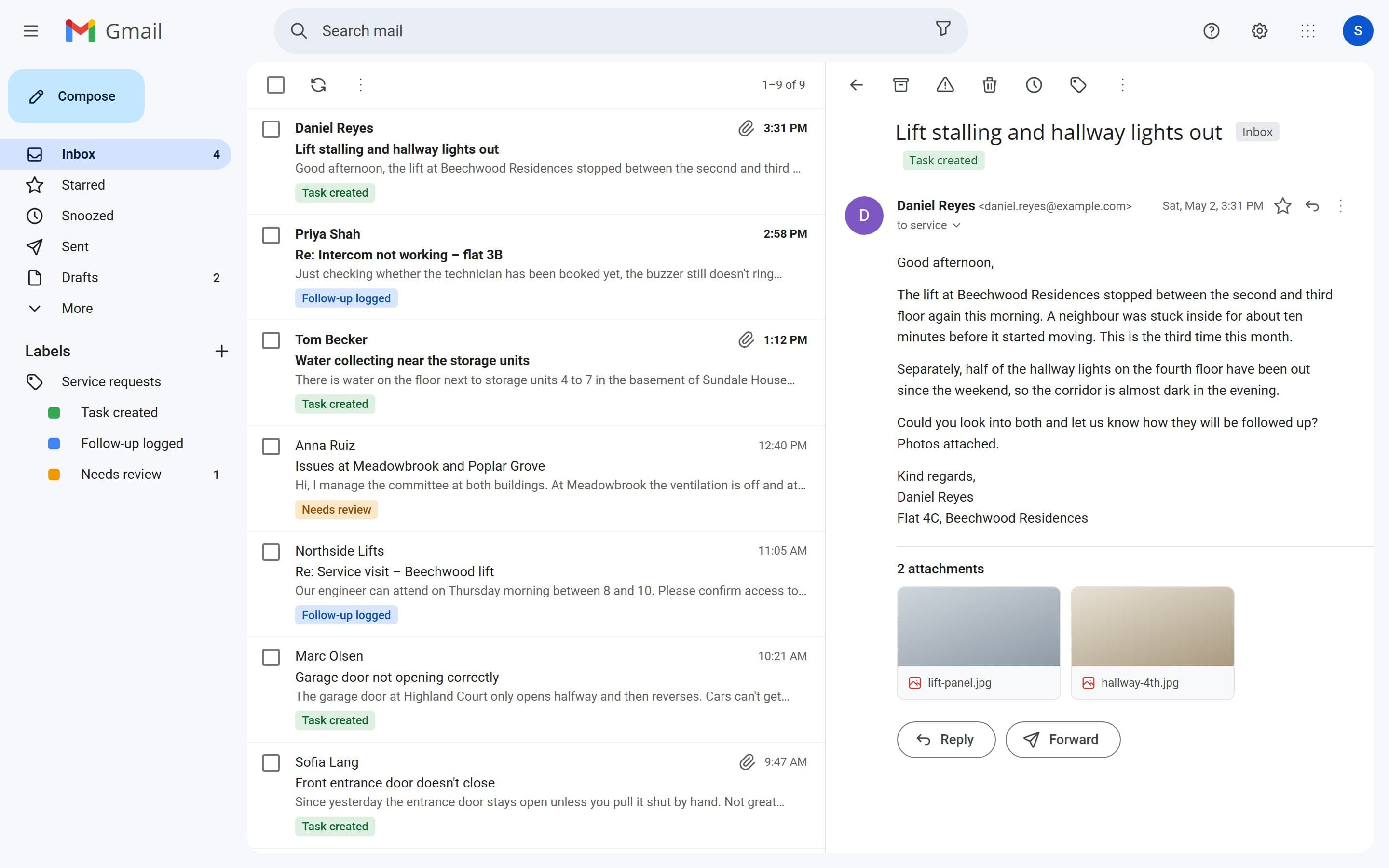Tick the select-all checkbox
The width and height of the screenshot is (1389, 868).
[x=275, y=85]
